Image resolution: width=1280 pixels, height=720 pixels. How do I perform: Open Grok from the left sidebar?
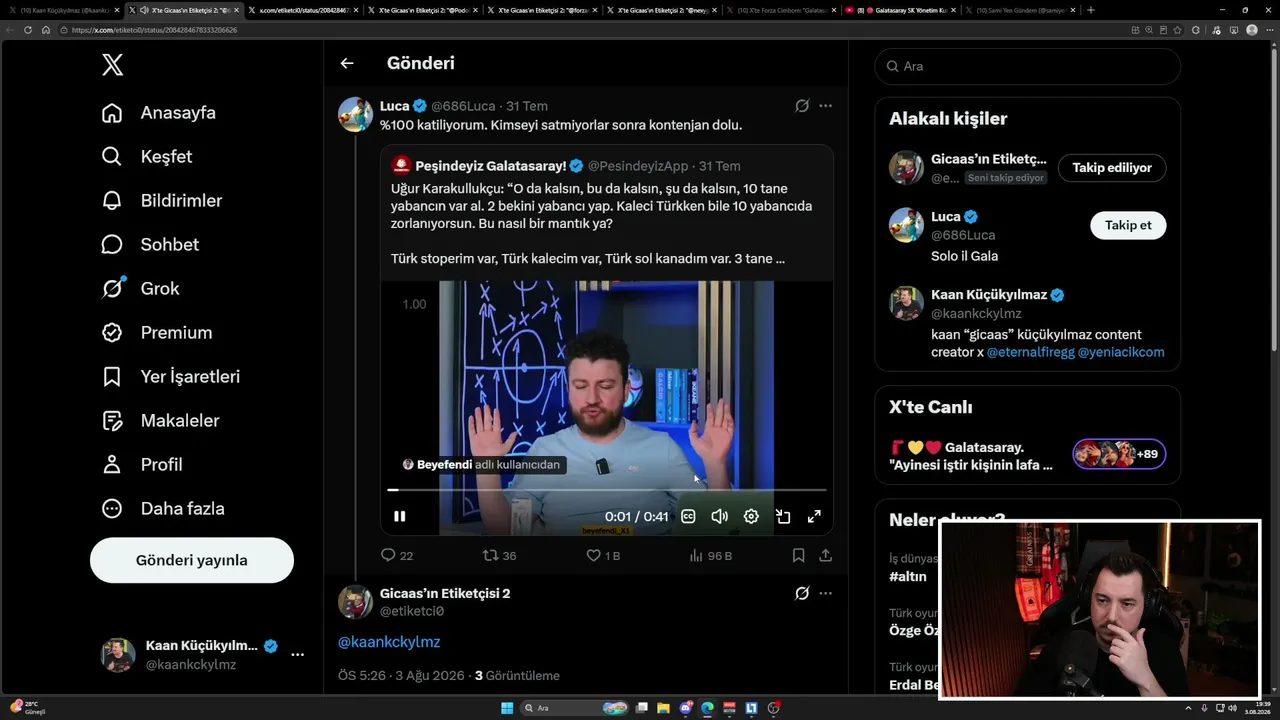(x=141, y=289)
